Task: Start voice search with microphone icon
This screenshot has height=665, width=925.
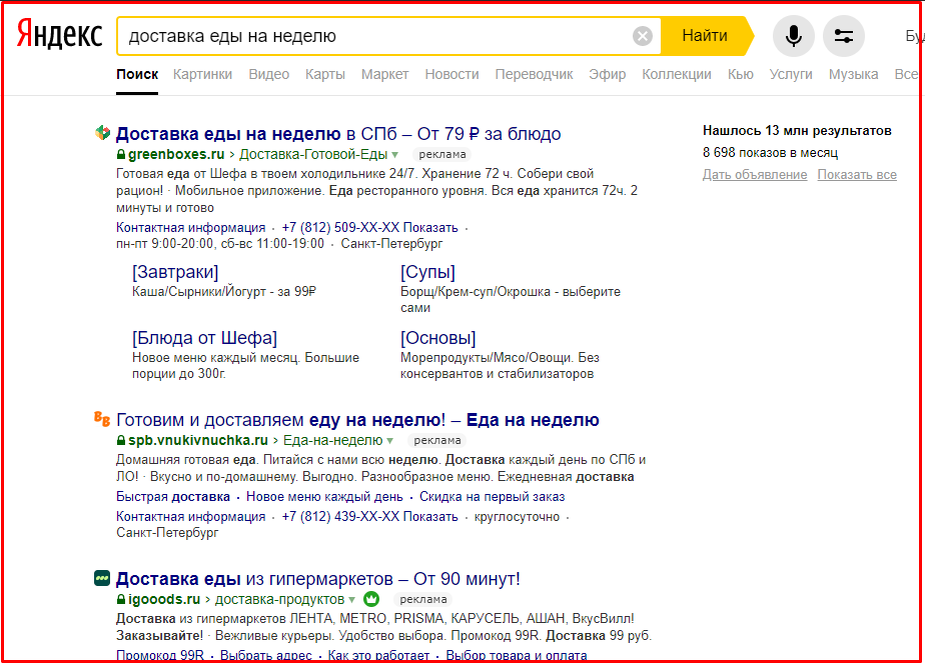Action: (x=793, y=36)
